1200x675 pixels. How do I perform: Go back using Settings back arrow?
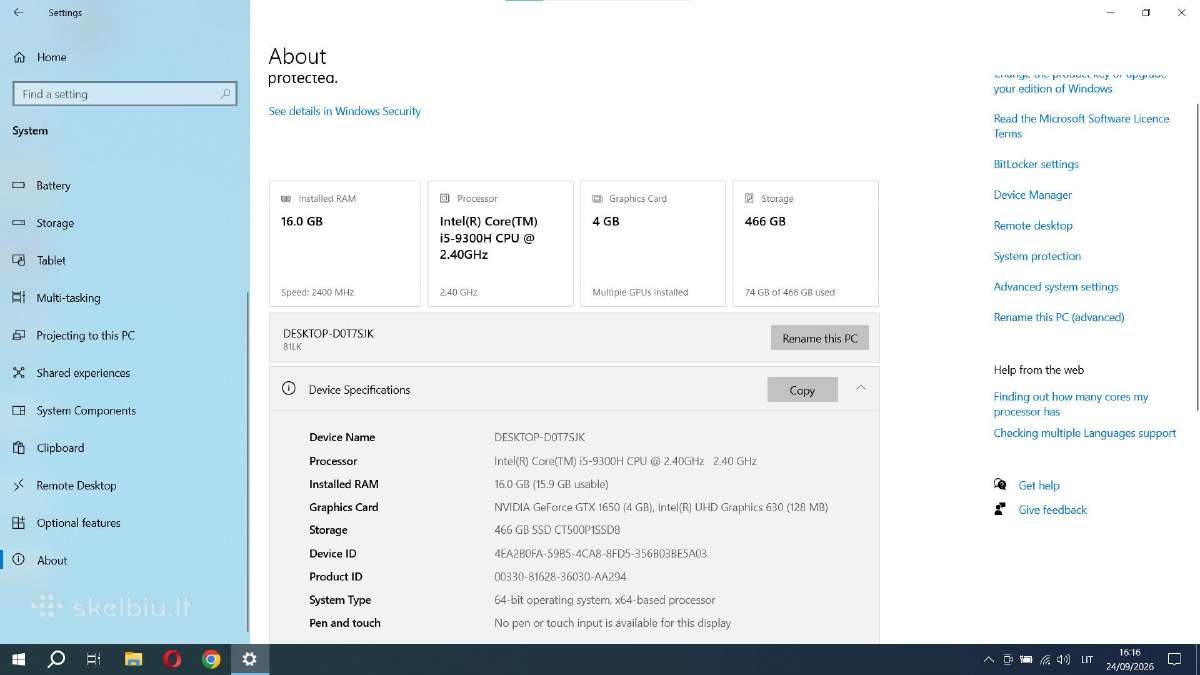18,13
